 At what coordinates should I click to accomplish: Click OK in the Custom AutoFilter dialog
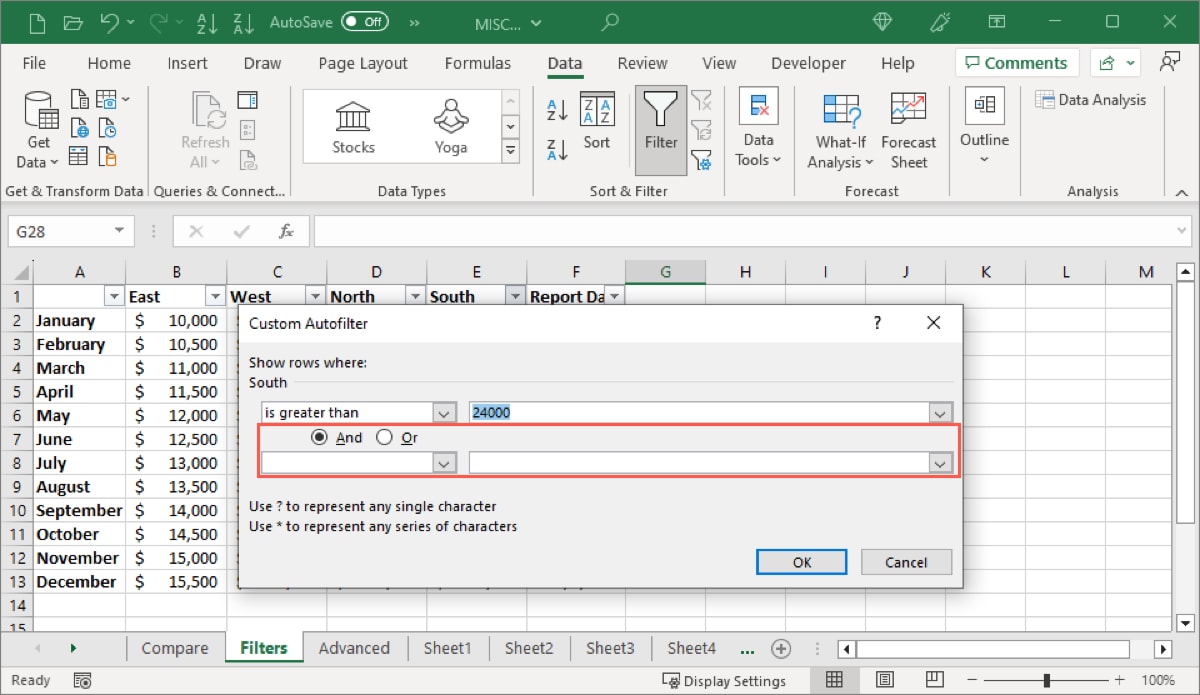pos(801,561)
